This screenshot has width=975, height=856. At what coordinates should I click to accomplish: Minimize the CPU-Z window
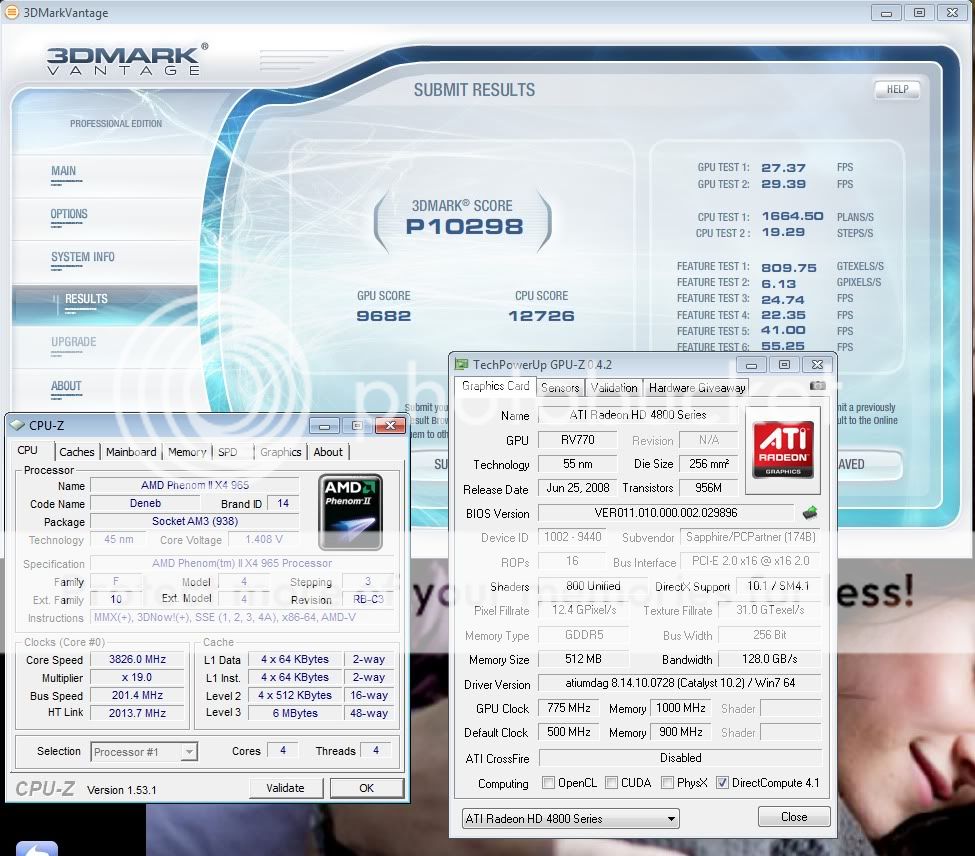(324, 426)
